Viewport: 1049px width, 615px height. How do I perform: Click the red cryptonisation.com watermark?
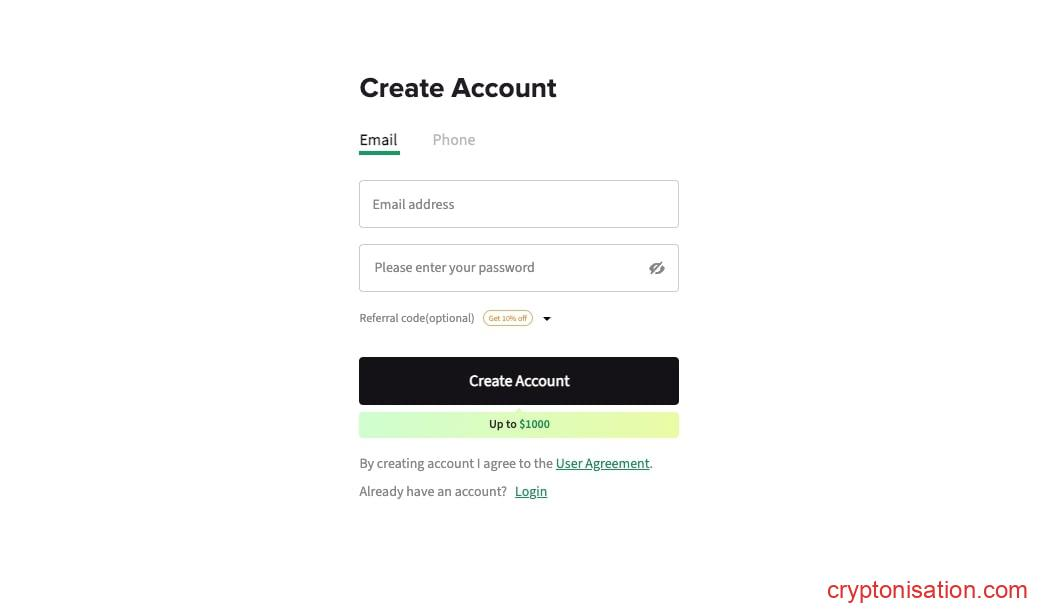926,590
